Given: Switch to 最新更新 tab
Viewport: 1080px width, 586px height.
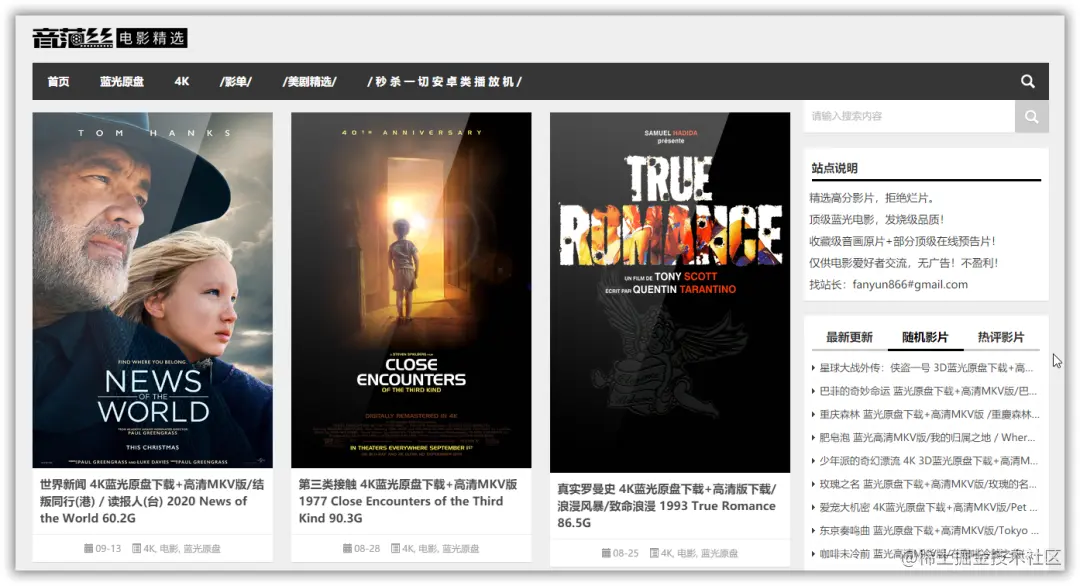Looking at the screenshot, I should point(849,337).
